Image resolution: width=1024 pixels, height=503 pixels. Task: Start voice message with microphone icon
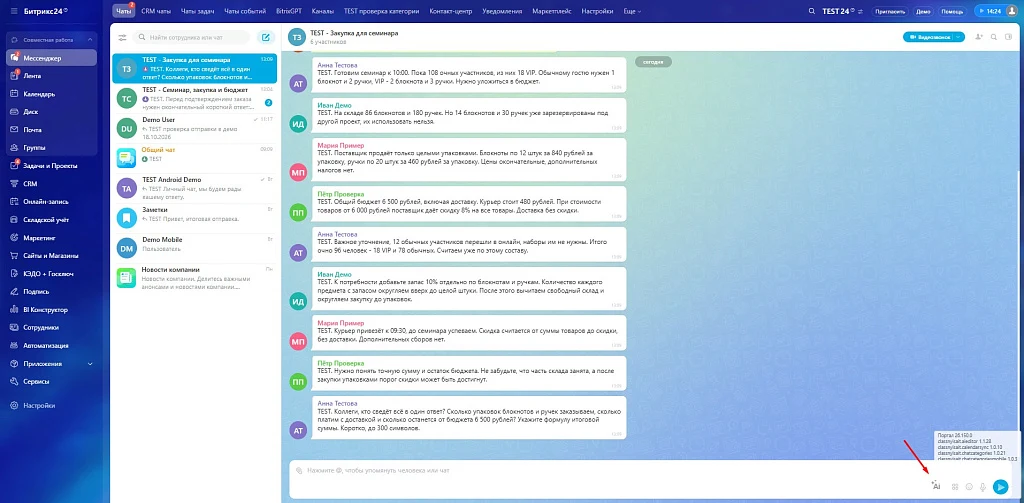point(983,487)
